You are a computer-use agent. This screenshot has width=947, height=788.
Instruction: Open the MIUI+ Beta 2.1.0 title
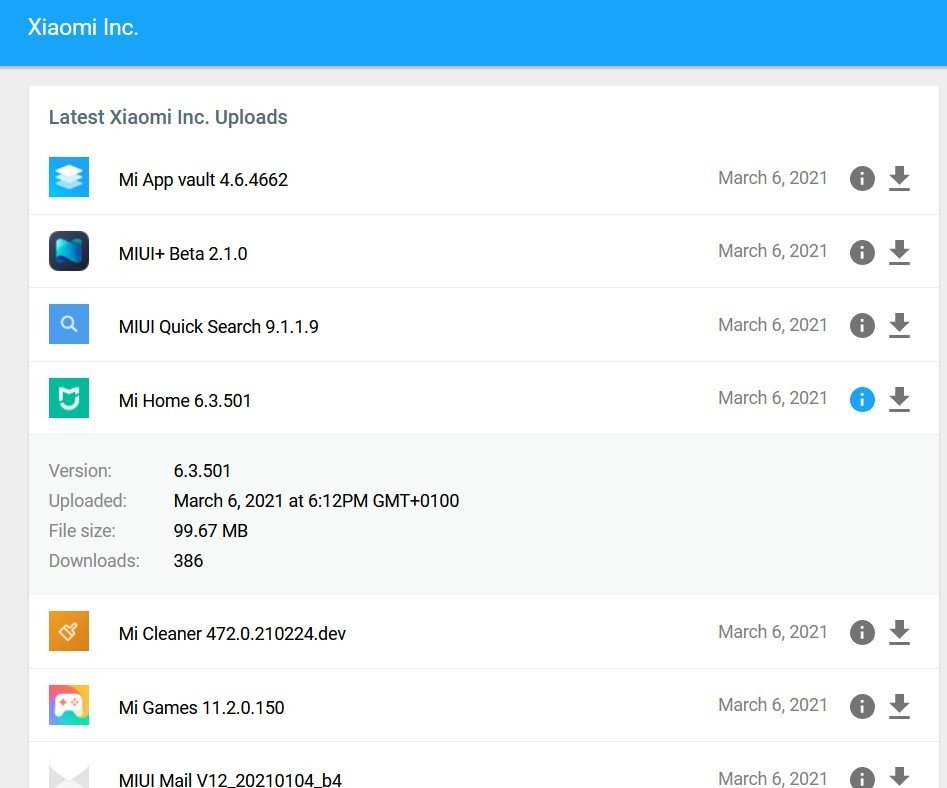tap(183, 253)
